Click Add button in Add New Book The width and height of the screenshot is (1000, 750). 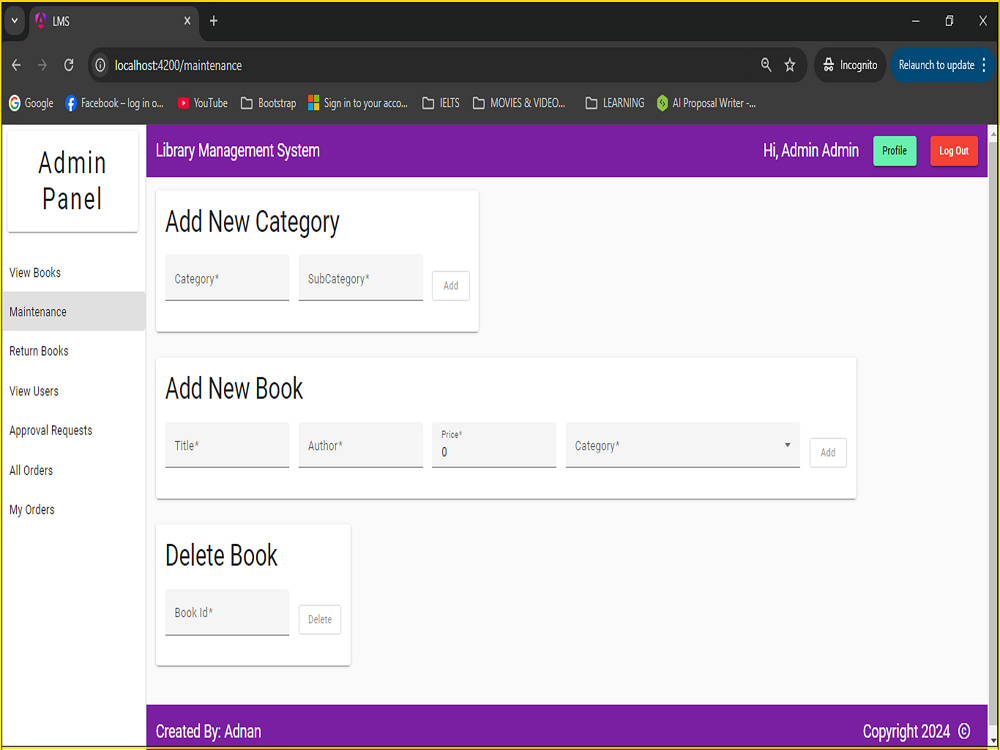(x=828, y=453)
